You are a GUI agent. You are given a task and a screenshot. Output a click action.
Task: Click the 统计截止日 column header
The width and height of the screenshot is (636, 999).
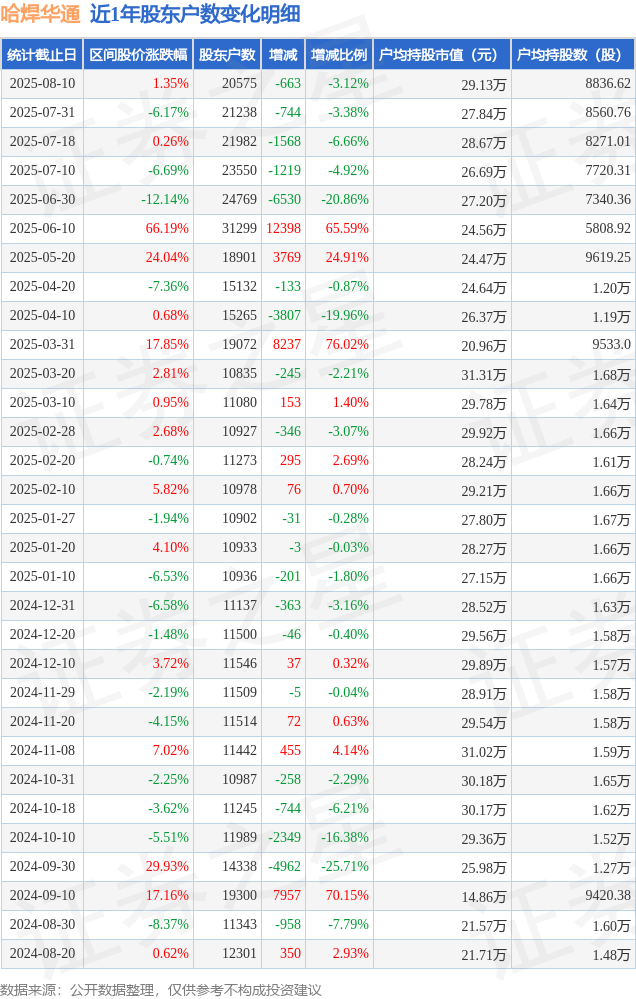tap(42, 55)
